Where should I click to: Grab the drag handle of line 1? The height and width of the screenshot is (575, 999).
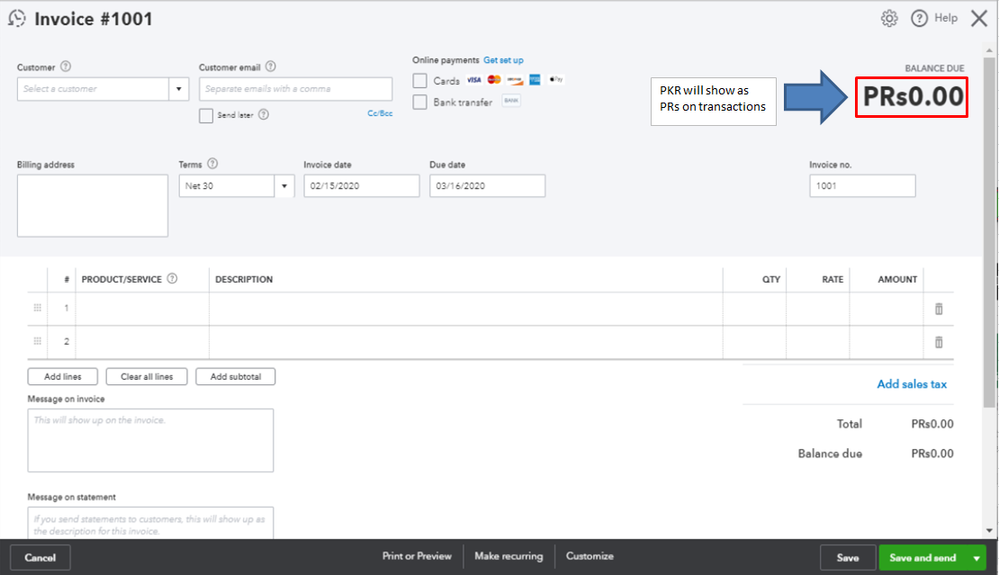tap(38, 308)
